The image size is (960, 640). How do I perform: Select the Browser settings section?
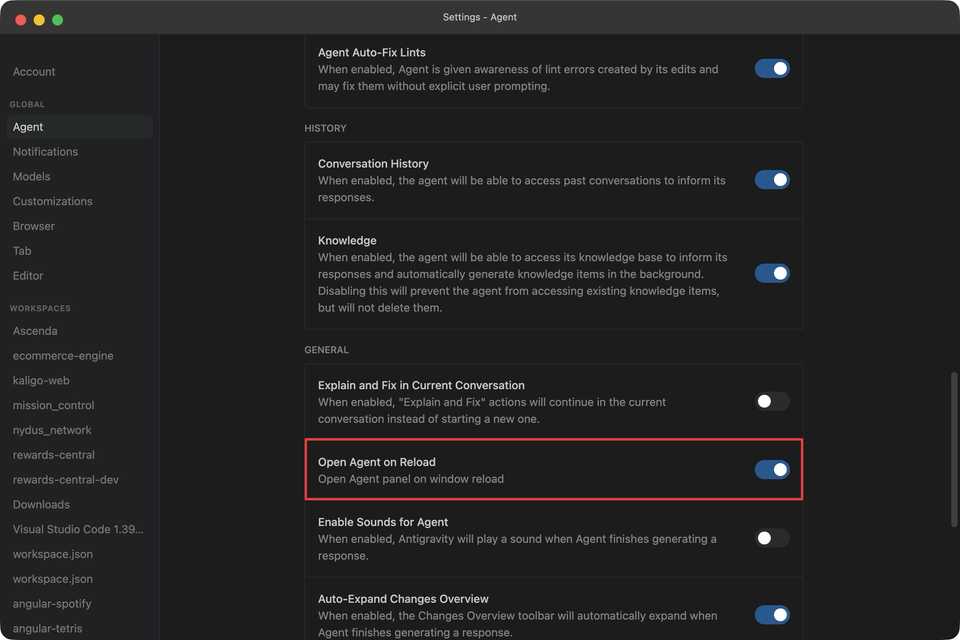coord(33,226)
